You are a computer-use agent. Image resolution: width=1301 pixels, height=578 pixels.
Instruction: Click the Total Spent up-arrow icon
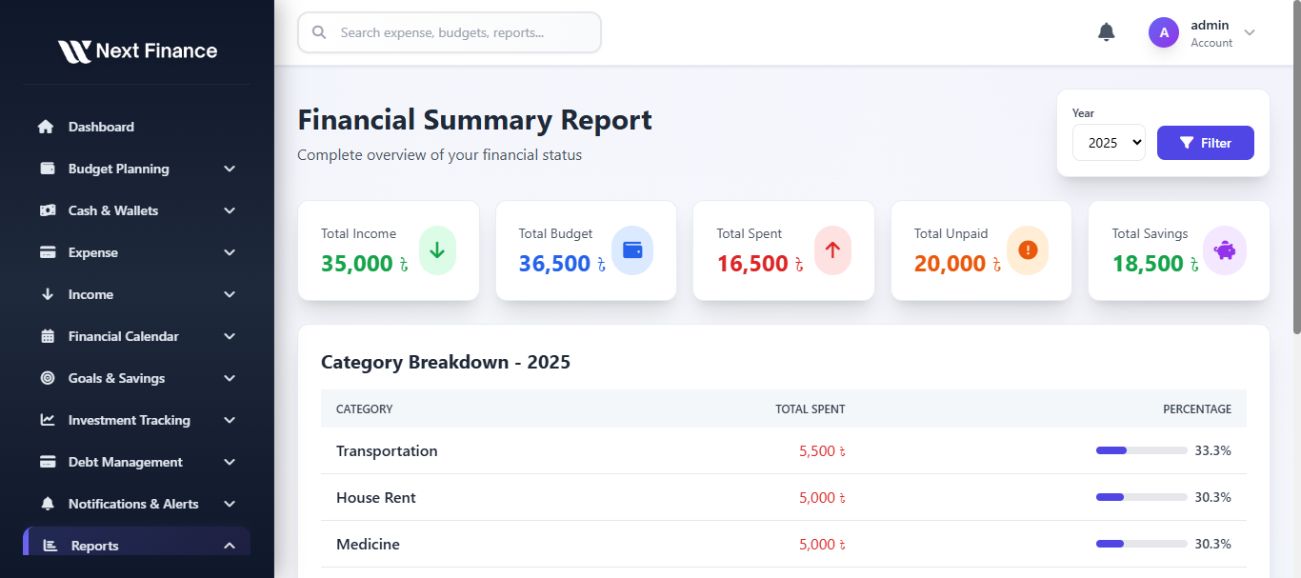pos(832,250)
